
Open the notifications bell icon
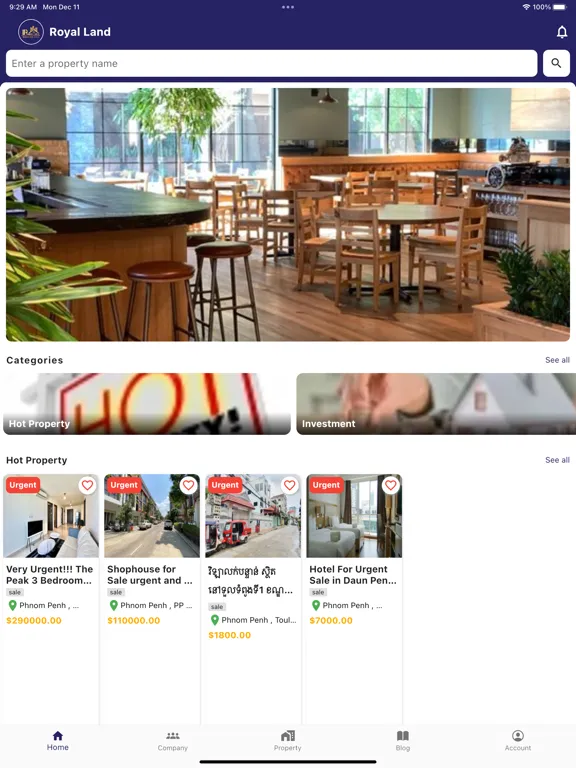coord(562,32)
